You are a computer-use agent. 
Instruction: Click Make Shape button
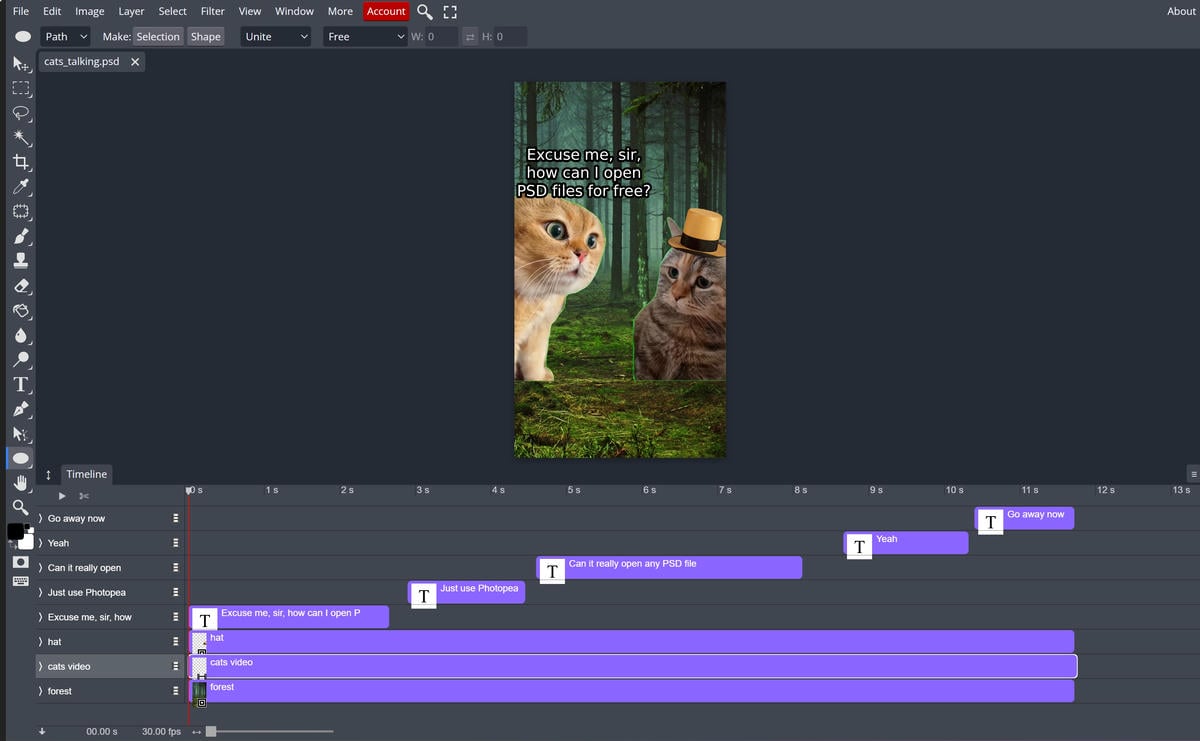pyautogui.click(x=205, y=37)
